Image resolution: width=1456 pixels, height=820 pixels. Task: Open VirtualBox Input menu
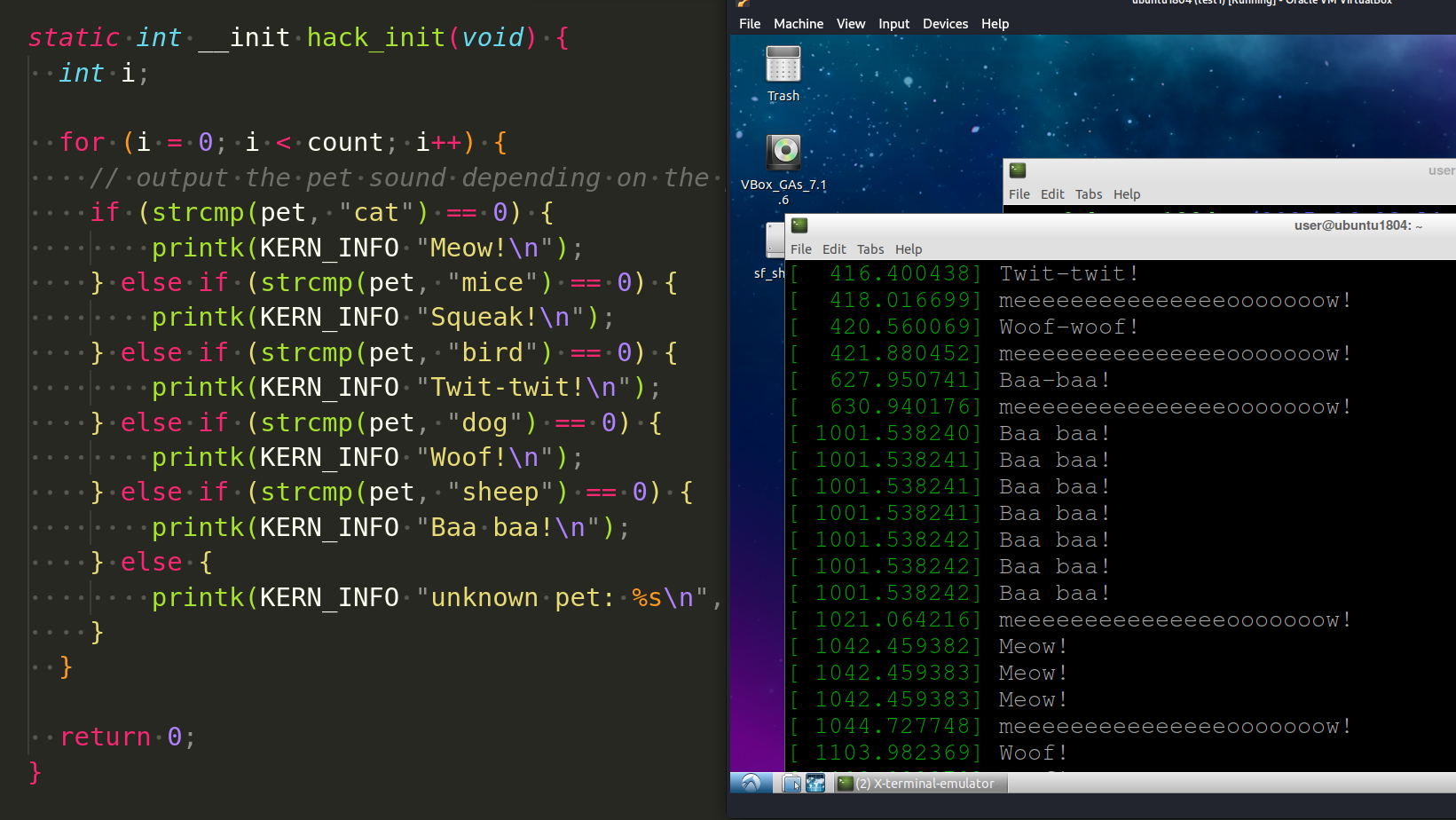tap(893, 24)
